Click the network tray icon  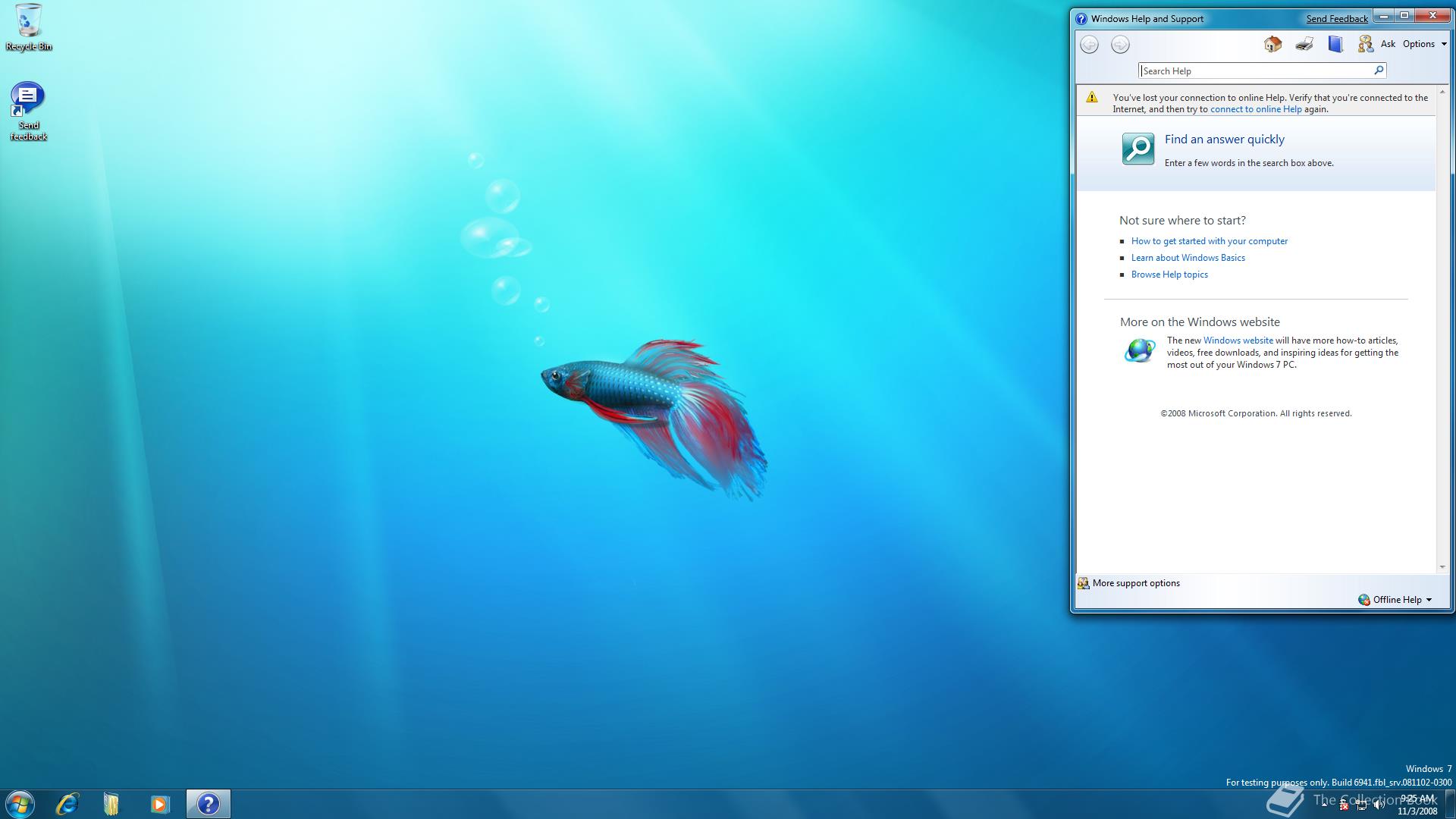1361,805
